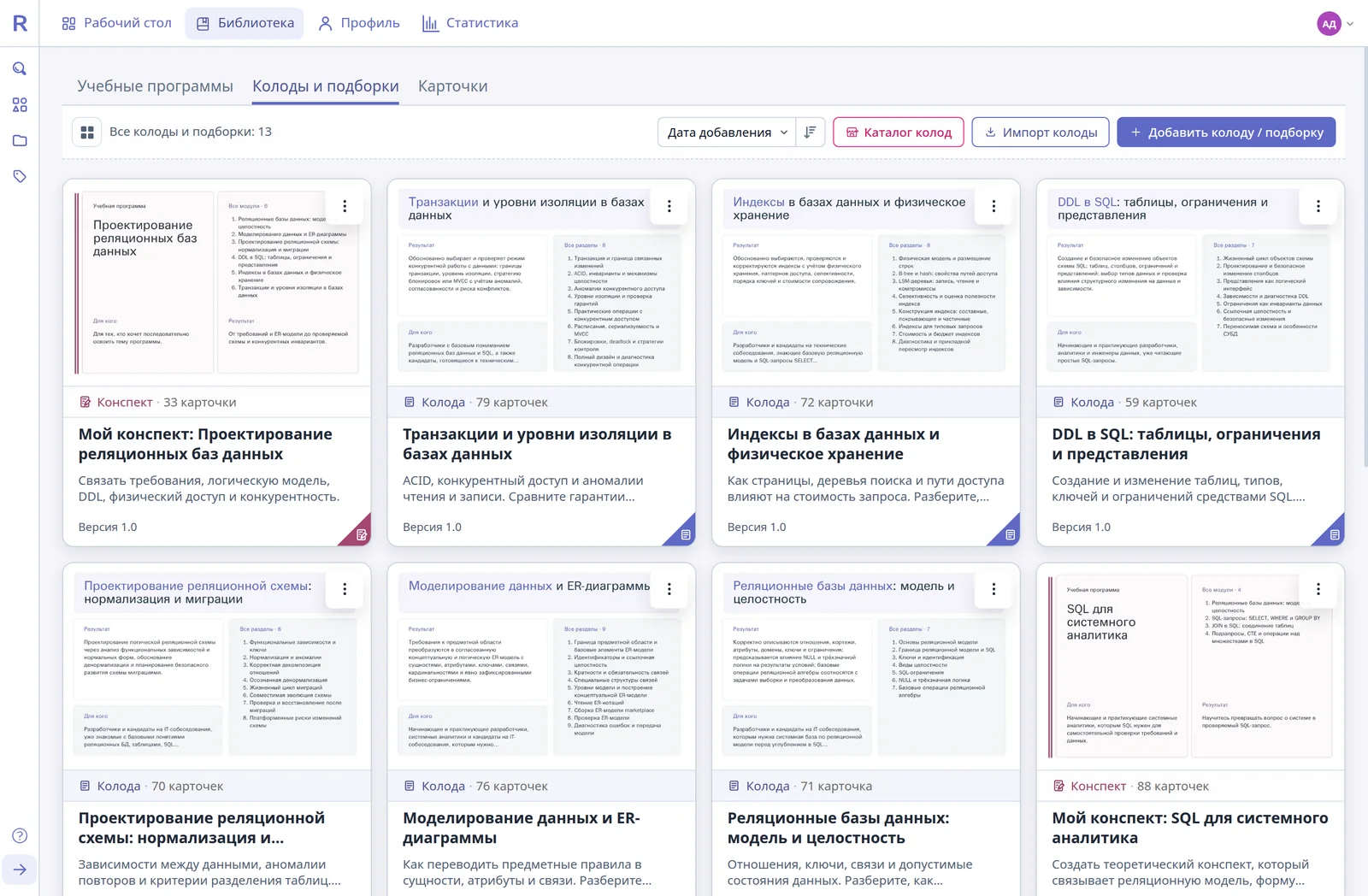1368x896 pixels.
Task: Open title Мой конспект: SQL для системного аналитика
Action: pos(1190,828)
